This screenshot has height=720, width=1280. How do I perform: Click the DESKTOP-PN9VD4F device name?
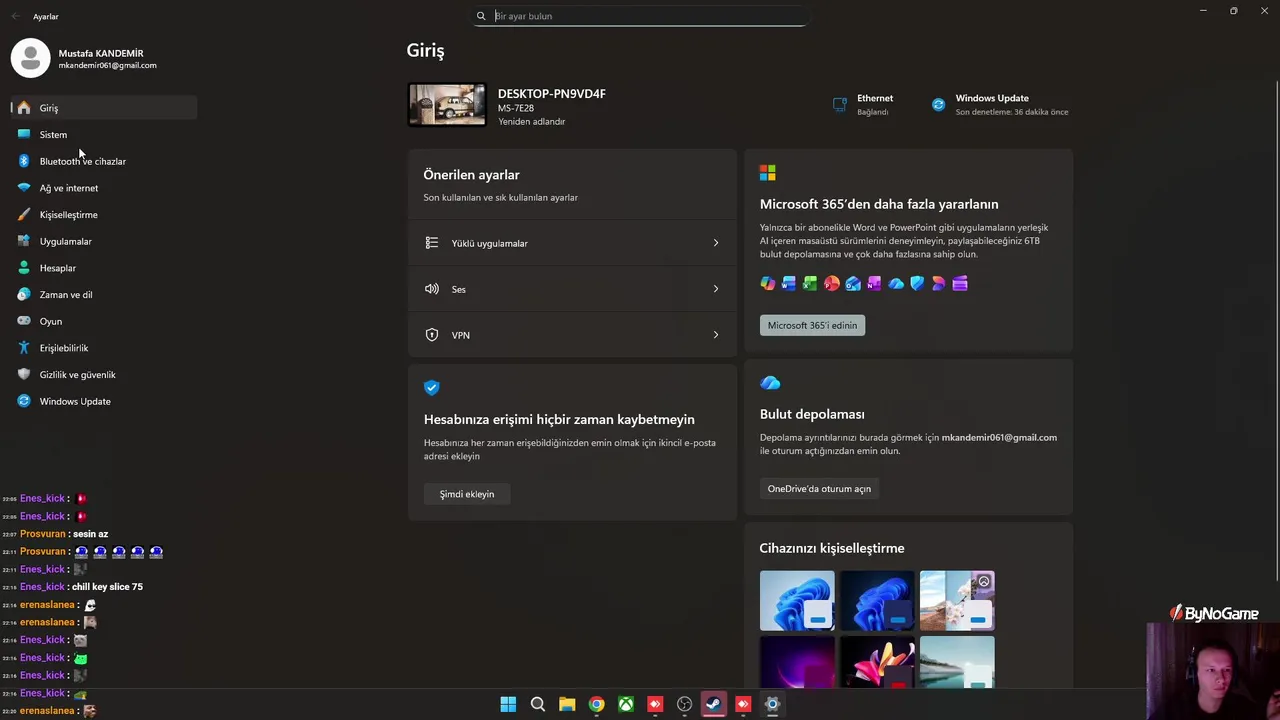[552, 93]
